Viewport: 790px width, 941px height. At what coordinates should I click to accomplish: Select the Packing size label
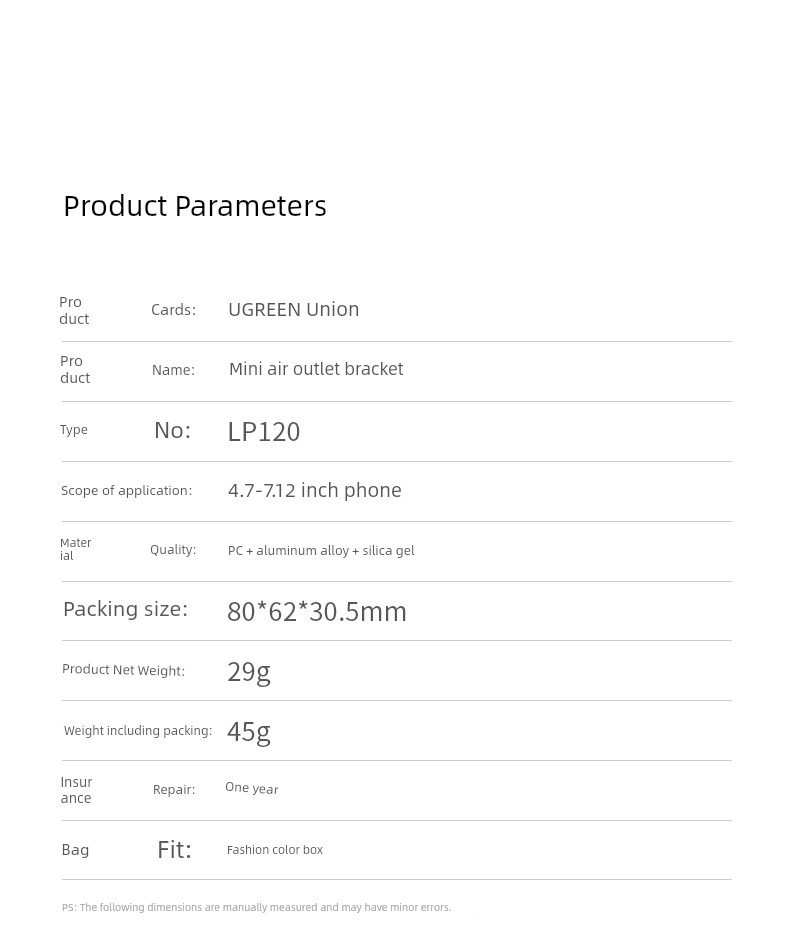[125, 609]
